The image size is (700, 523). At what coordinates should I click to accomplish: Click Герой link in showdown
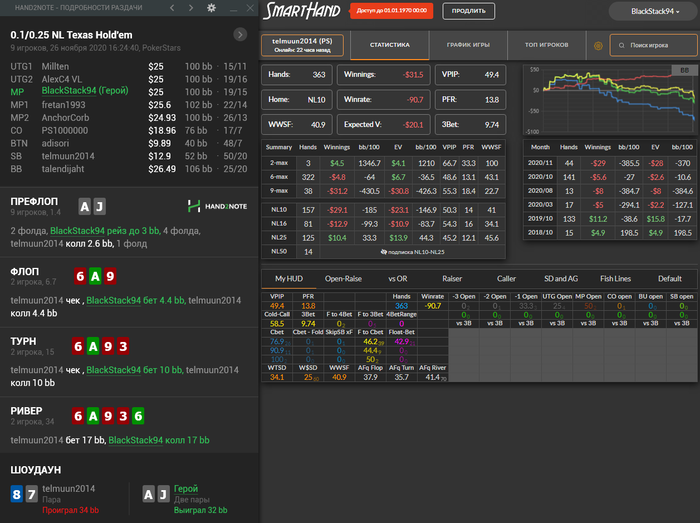[x=186, y=489]
